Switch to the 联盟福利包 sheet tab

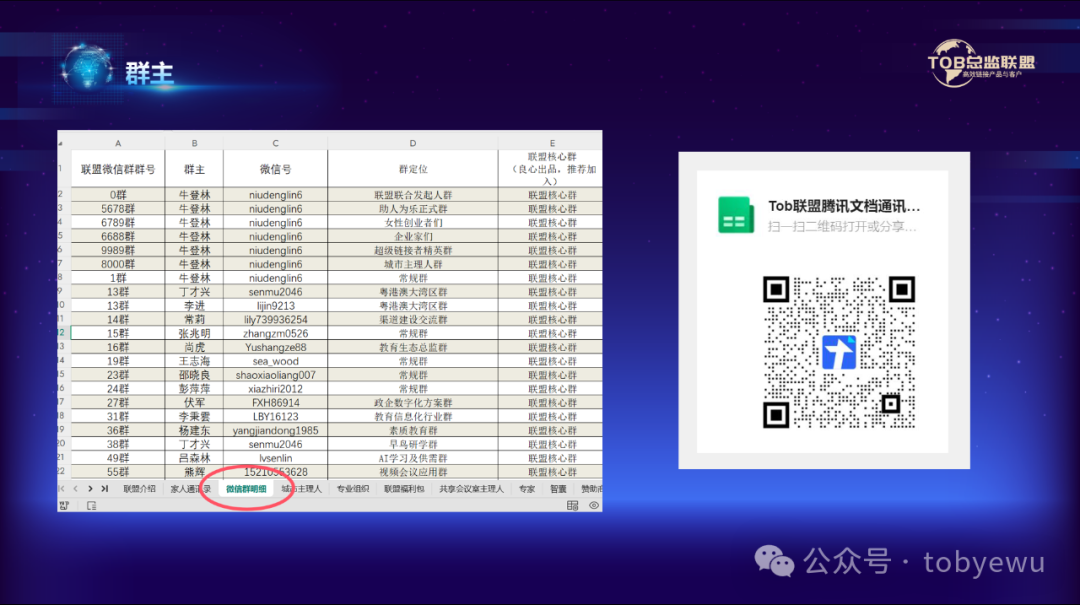404,489
